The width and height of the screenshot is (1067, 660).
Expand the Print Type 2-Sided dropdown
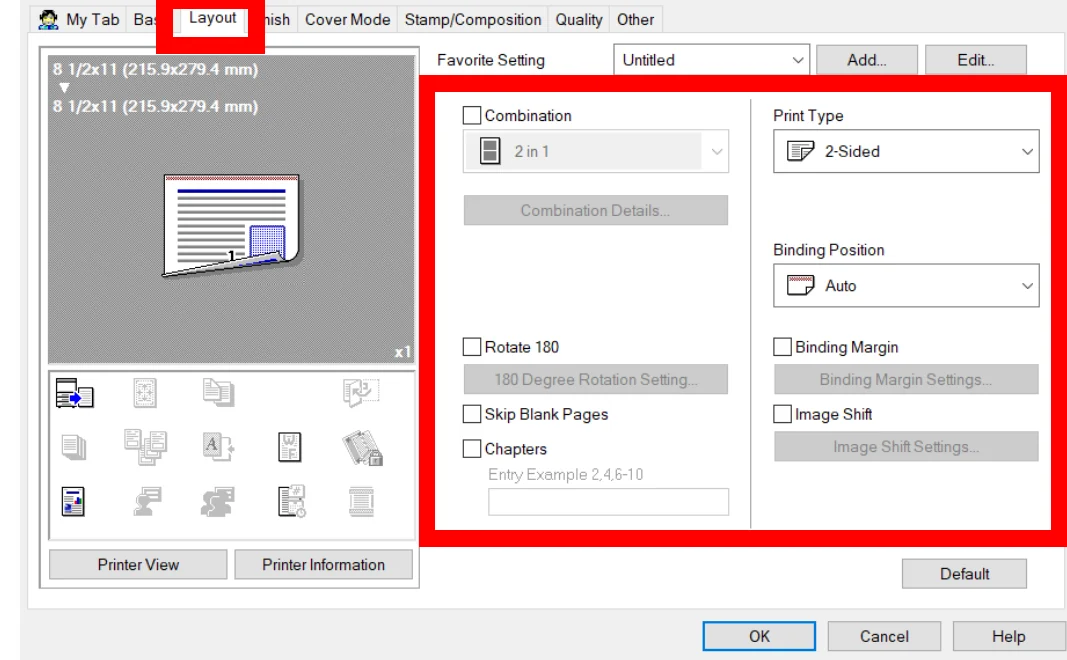906,151
